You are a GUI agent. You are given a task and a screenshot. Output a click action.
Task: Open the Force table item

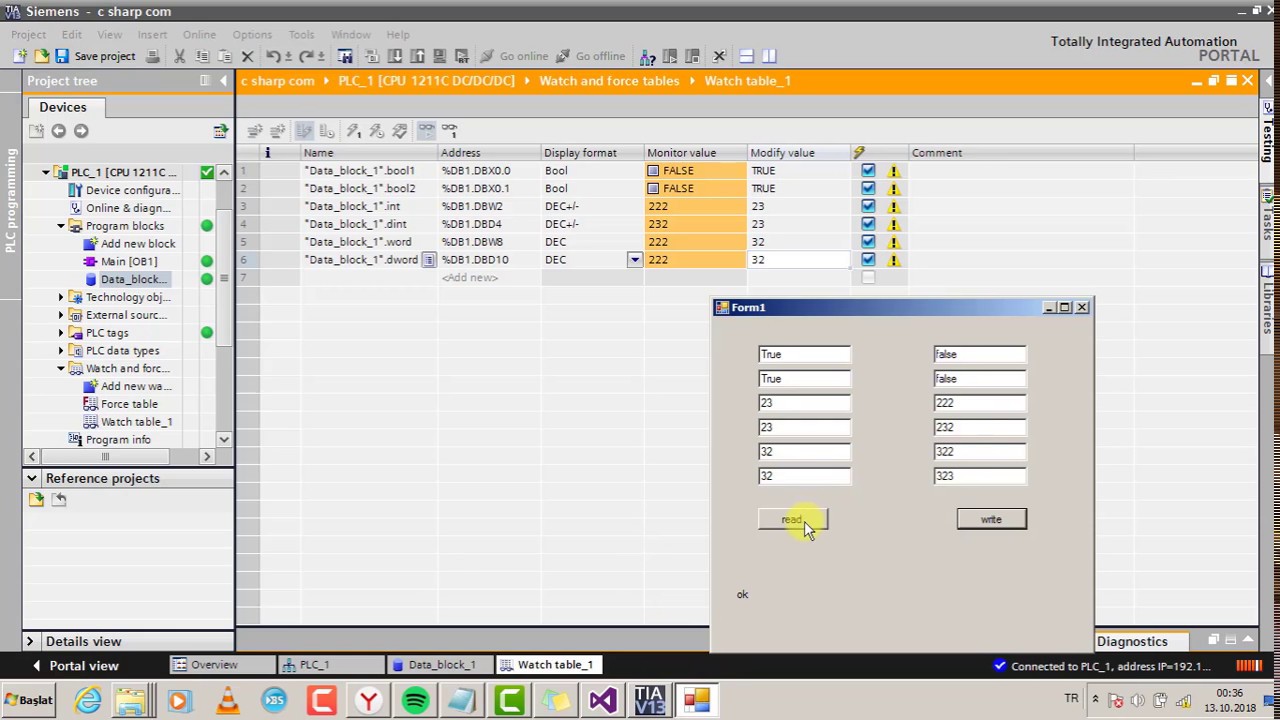pyautogui.click(x=121, y=404)
